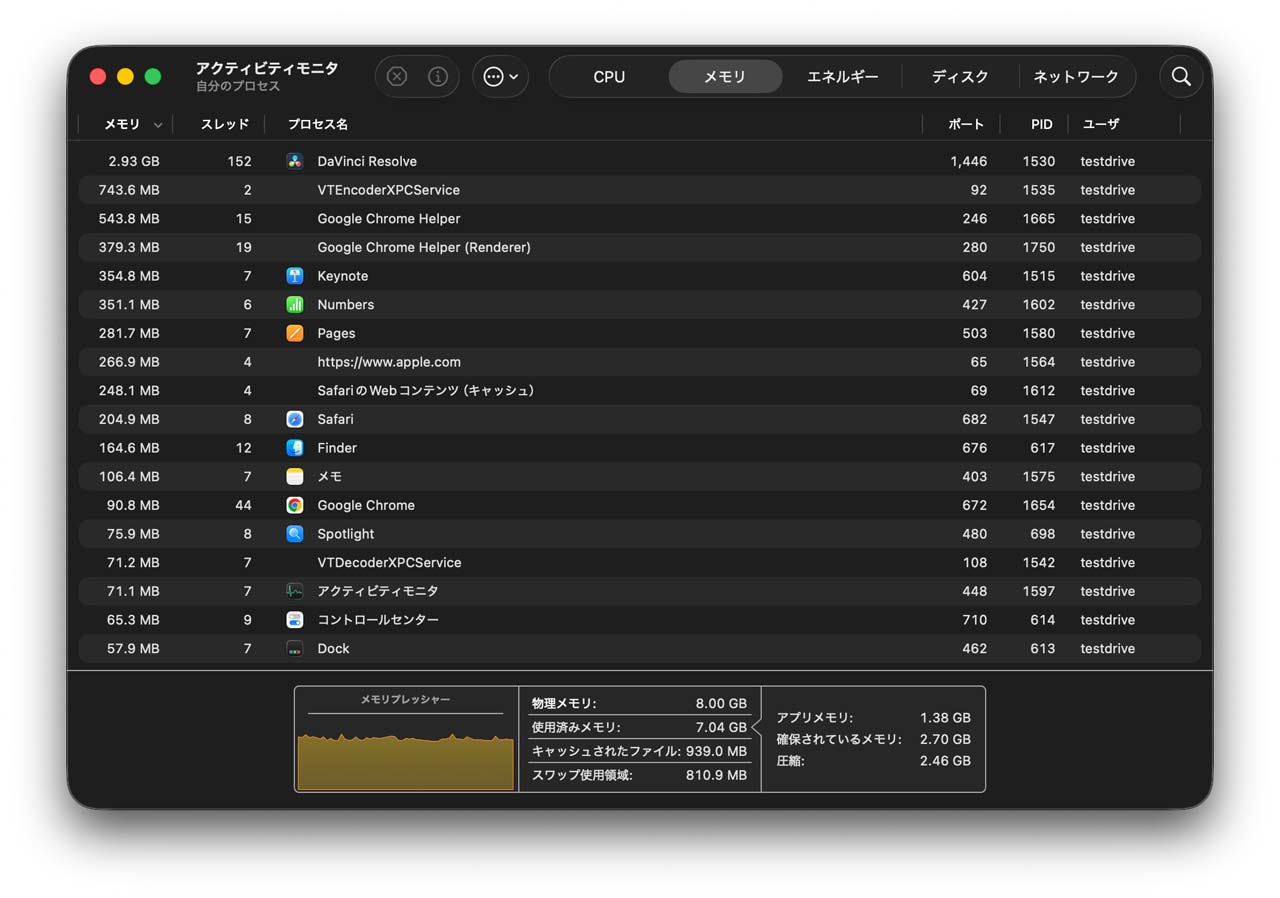Image resolution: width=1280 pixels, height=898 pixels.
Task: Click the Numbers app icon in list
Action: click(295, 305)
